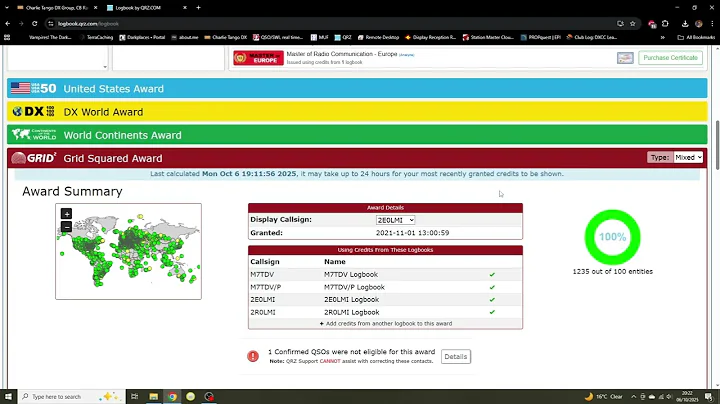The image size is (720, 404).
Task: Click the taskbar clock and date
Action: (687, 396)
